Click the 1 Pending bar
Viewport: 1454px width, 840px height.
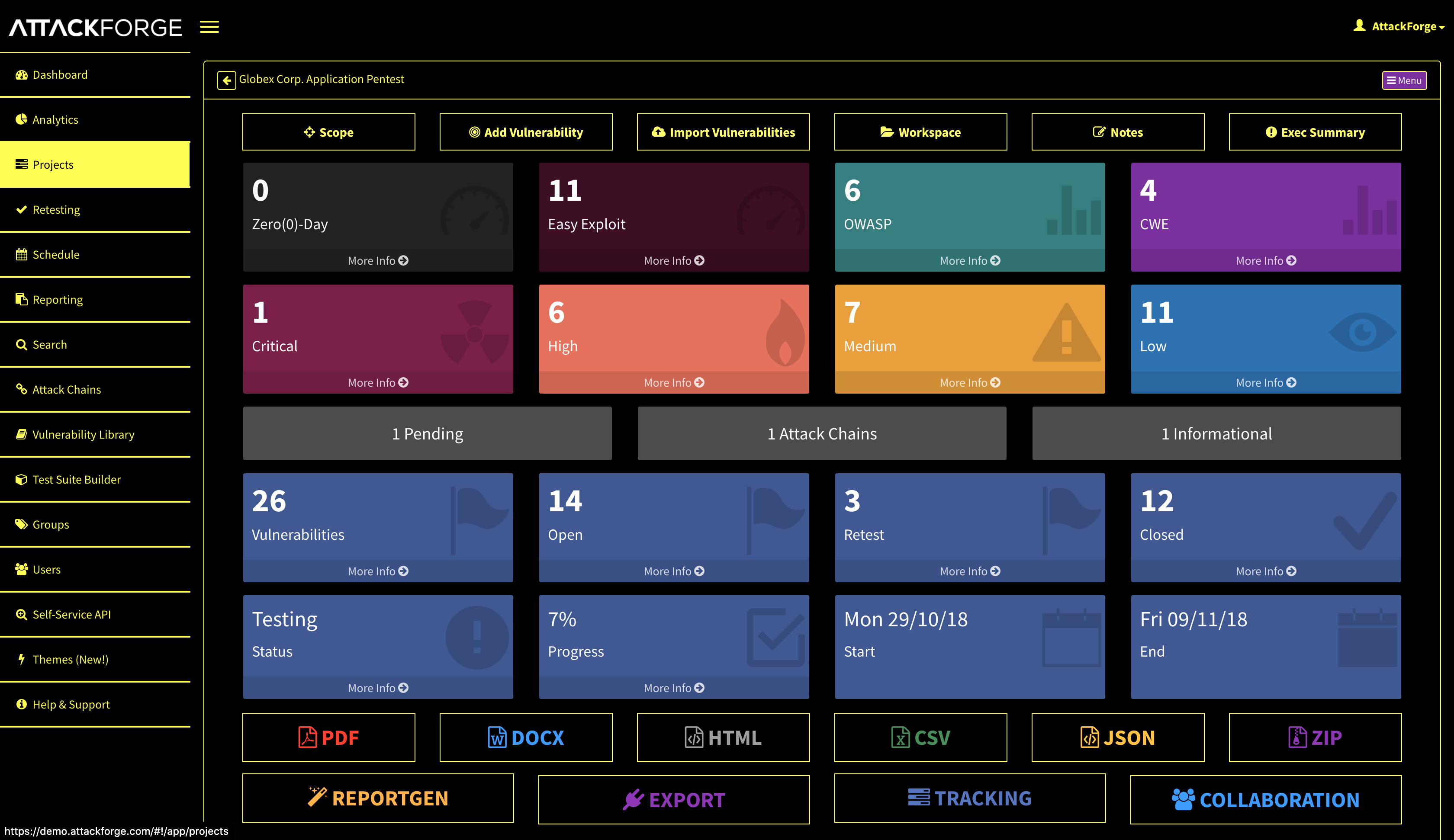[x=427, y=433]
